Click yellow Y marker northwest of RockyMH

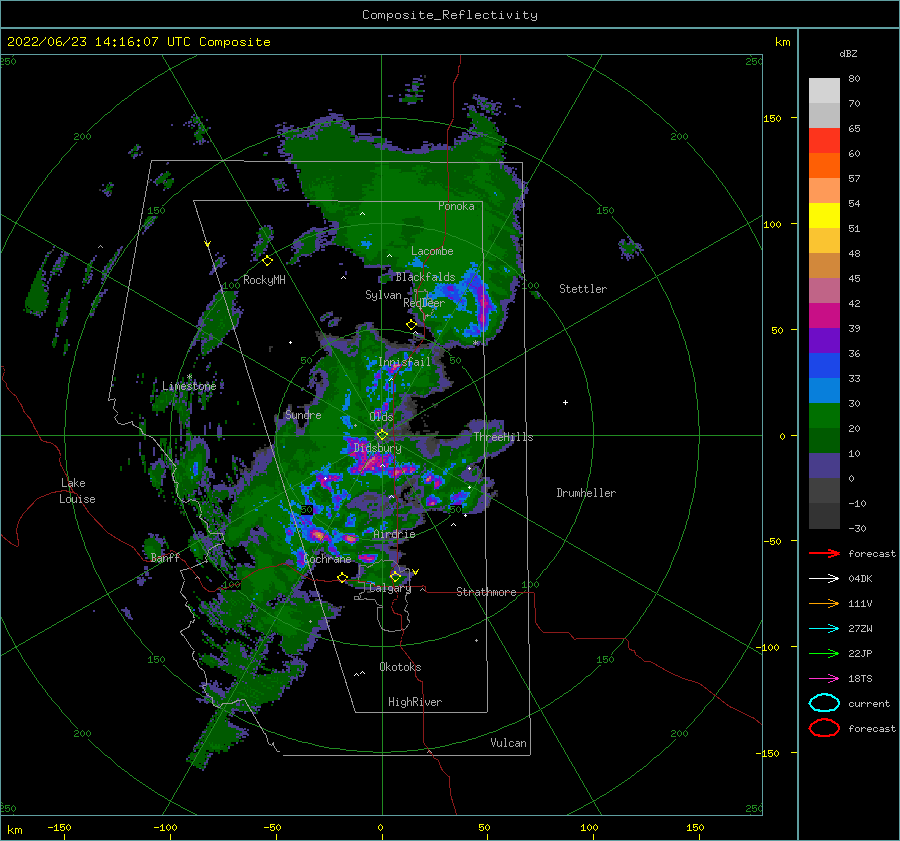(x=208, y=245)
